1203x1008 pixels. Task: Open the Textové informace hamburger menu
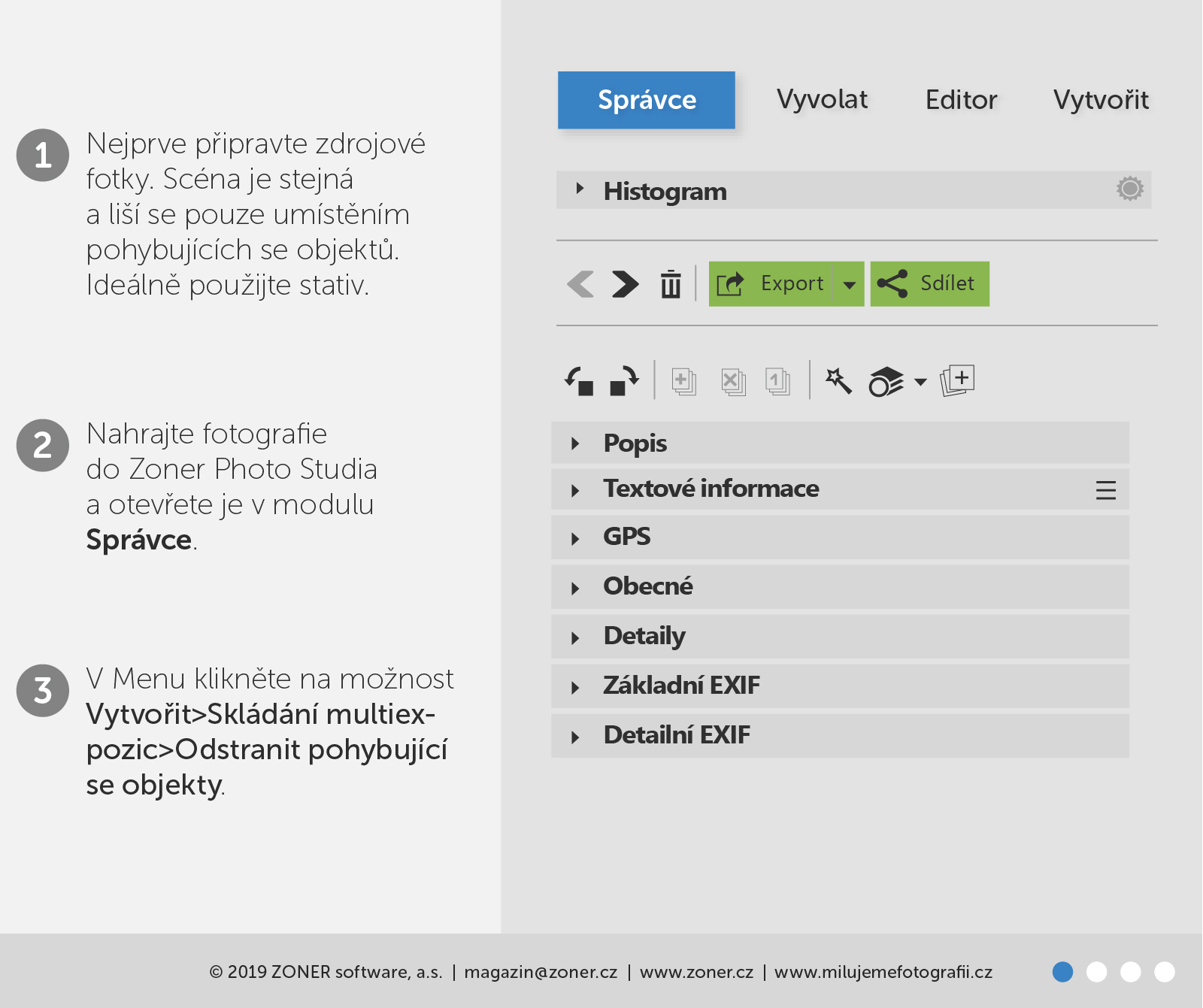(x=1105, y=490)
